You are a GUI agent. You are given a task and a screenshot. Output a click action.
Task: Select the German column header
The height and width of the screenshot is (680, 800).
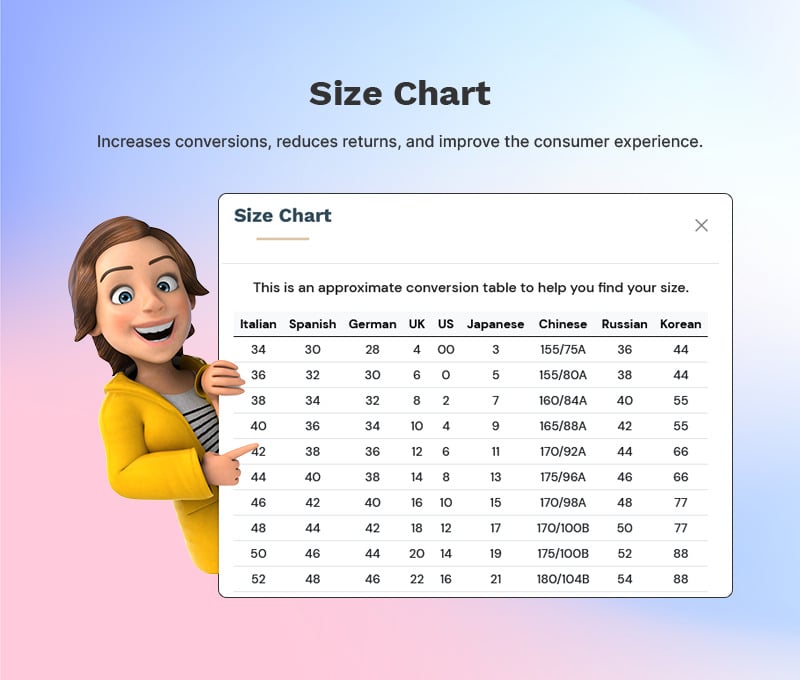372,324
